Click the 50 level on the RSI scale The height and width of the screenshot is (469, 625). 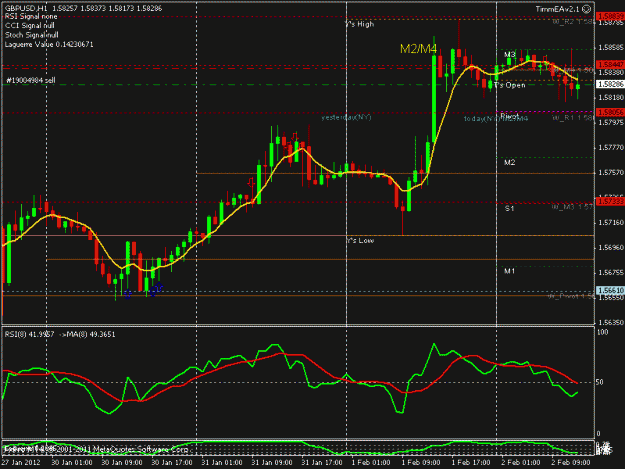pyautogui.click(x=600, y=382)
